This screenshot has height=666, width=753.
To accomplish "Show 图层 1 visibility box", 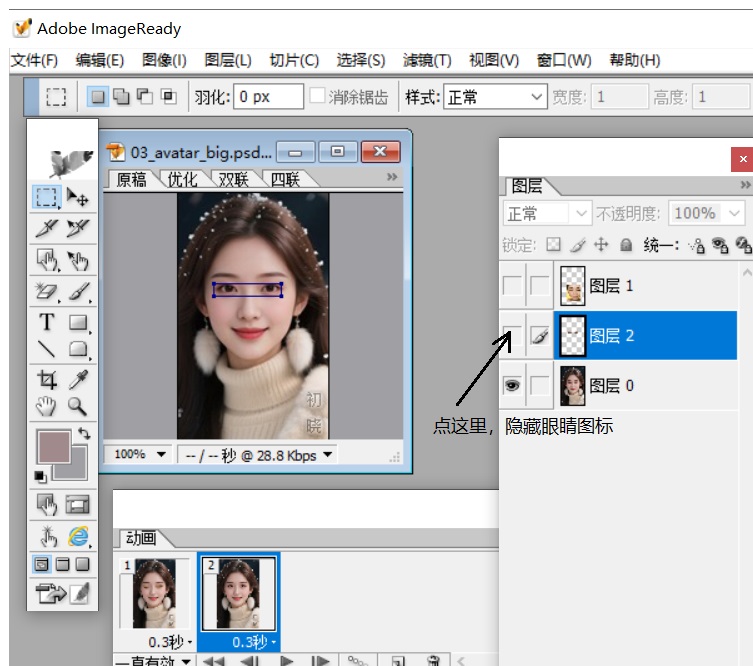I will tap(512, 286).
